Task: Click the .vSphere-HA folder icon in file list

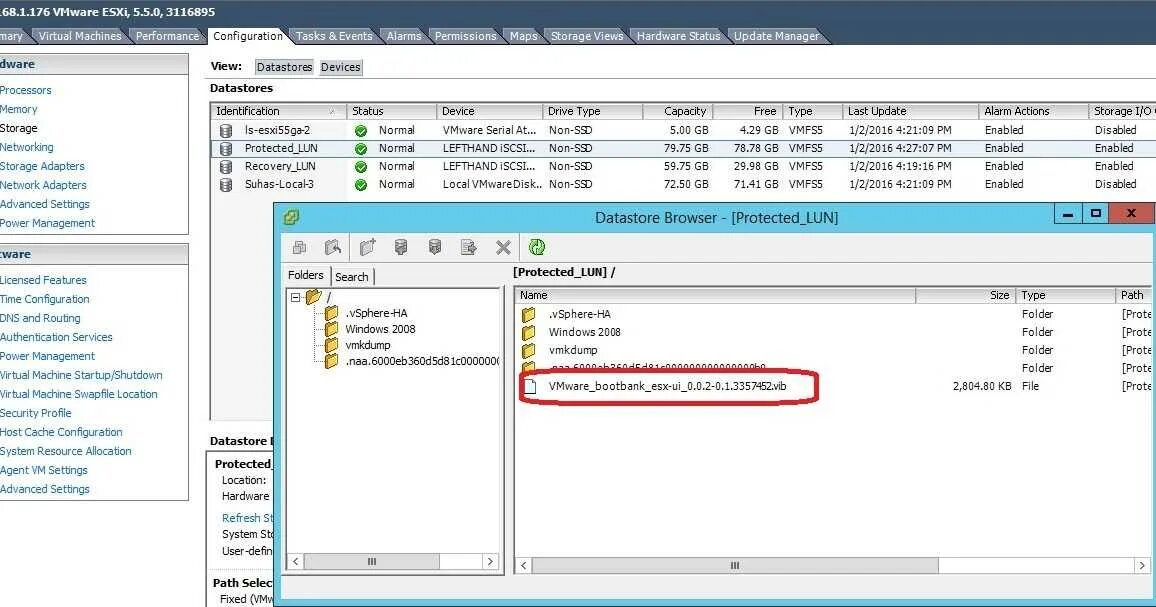Action: pos(529,314)
